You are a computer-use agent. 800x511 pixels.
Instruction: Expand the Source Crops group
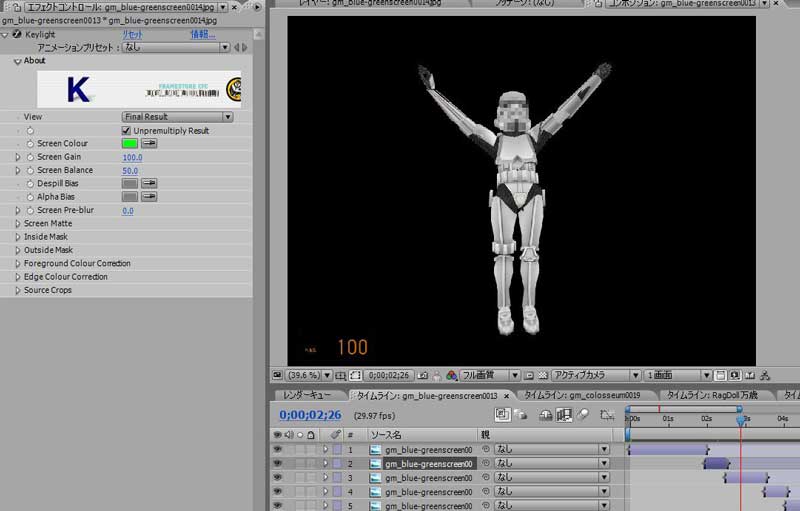18,290
